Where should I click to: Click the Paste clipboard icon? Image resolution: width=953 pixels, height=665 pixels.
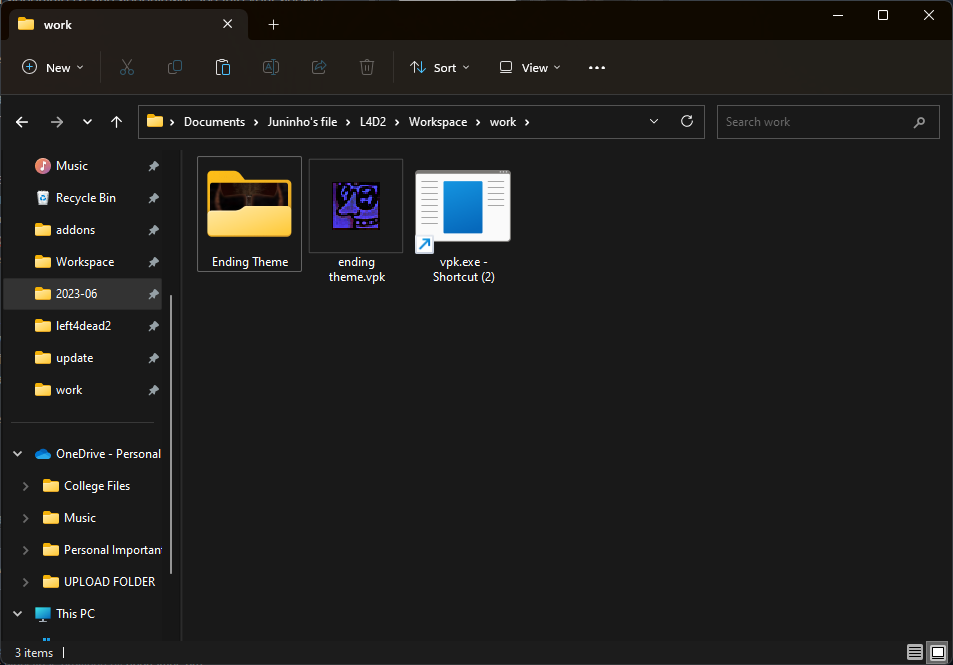222,67
